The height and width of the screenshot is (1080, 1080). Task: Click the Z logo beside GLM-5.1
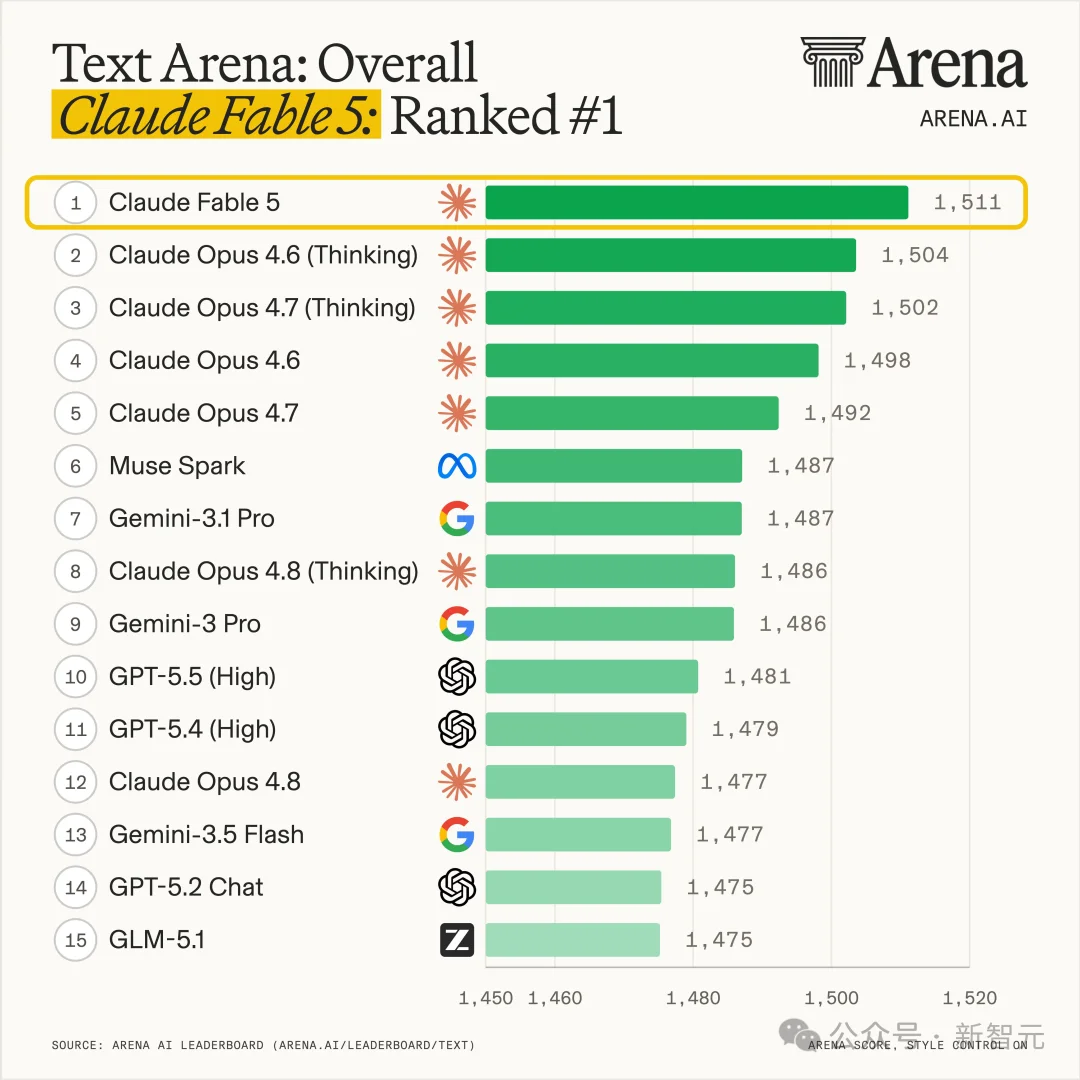click(x=457, y=940)
